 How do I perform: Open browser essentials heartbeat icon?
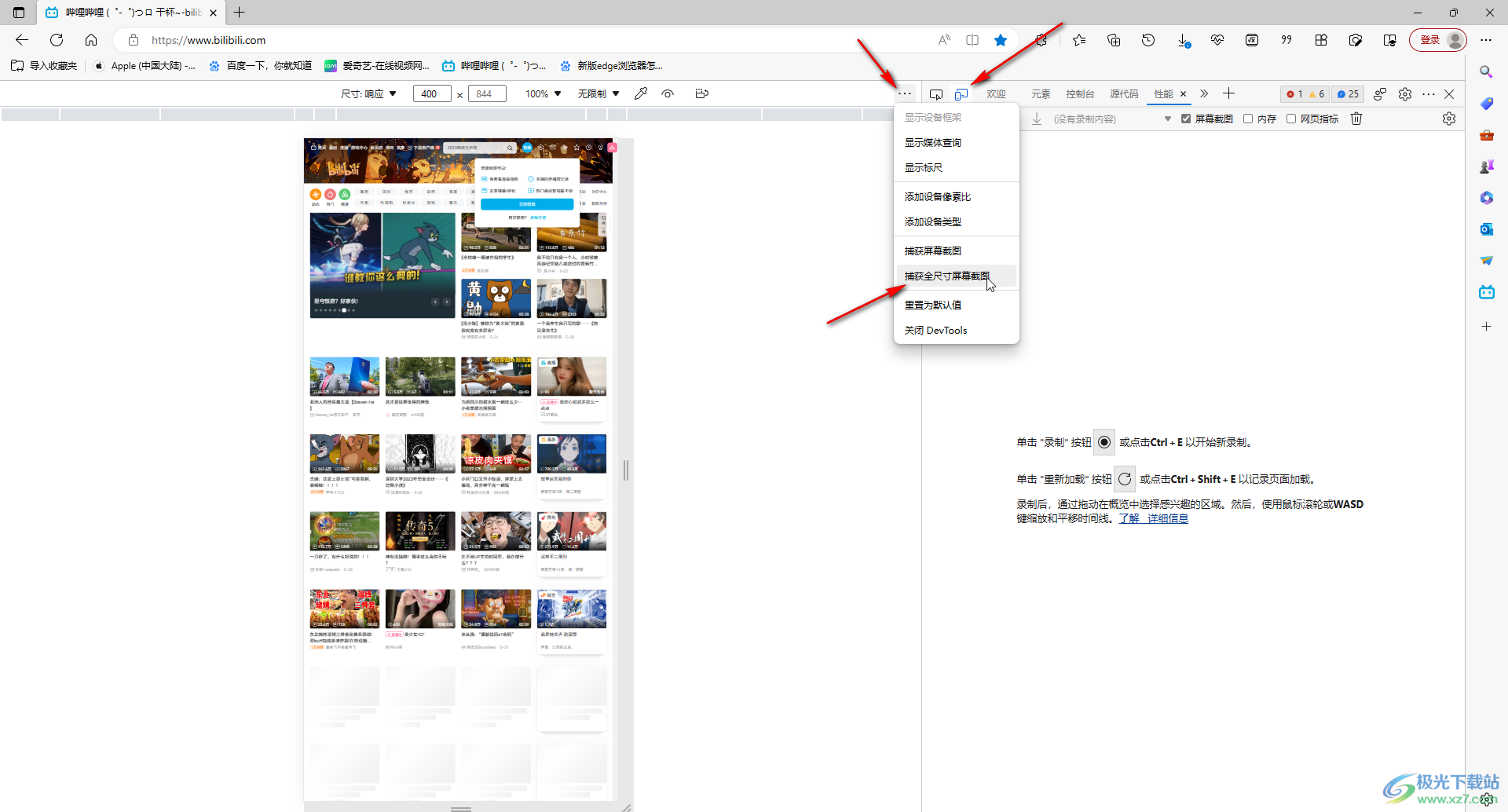pos(1217,40)
